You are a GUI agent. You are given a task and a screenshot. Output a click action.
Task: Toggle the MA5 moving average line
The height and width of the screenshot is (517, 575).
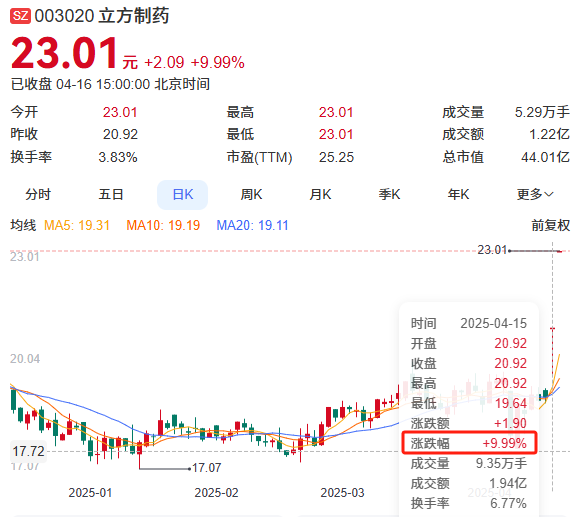coord(77,225)
